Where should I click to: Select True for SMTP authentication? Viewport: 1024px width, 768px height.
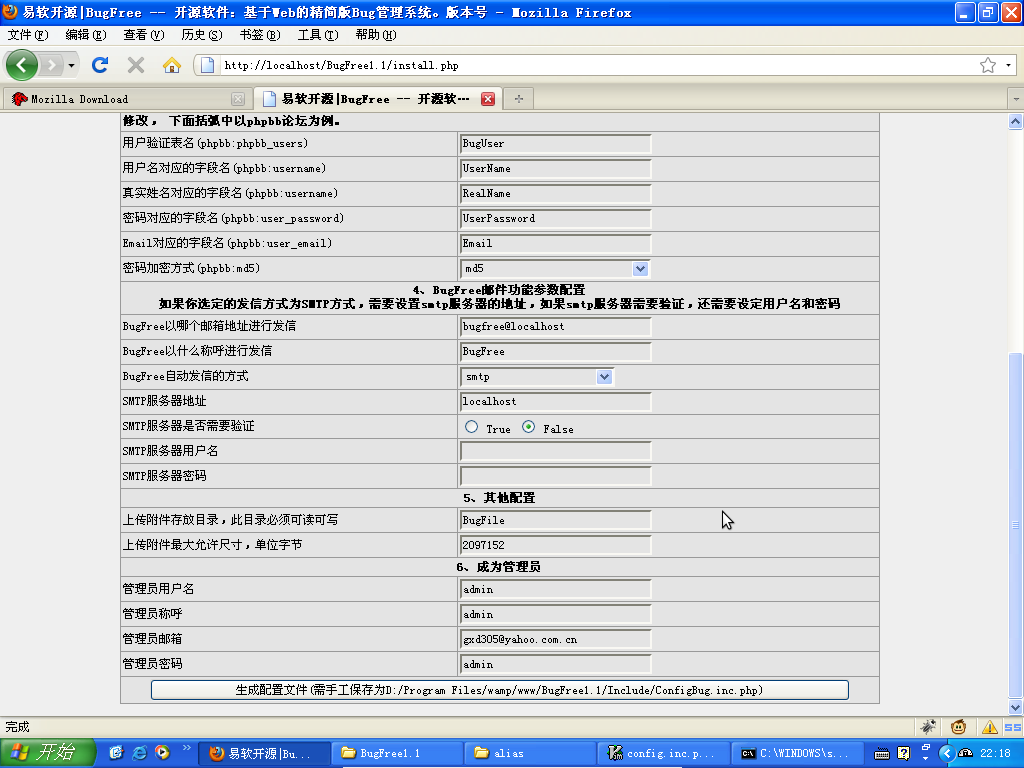click(x=472, y=427)
